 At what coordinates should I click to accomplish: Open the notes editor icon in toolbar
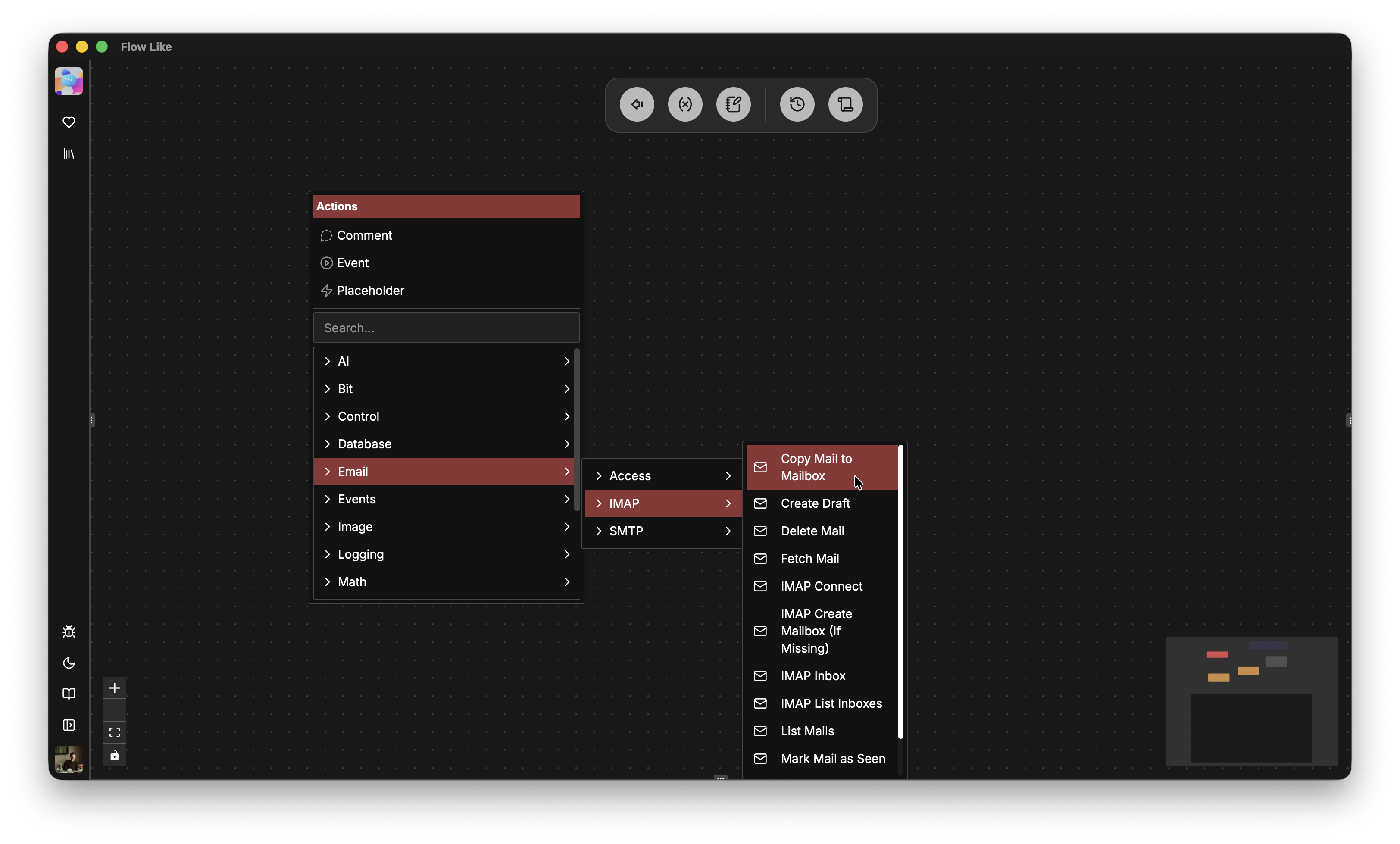pos(733,104)
